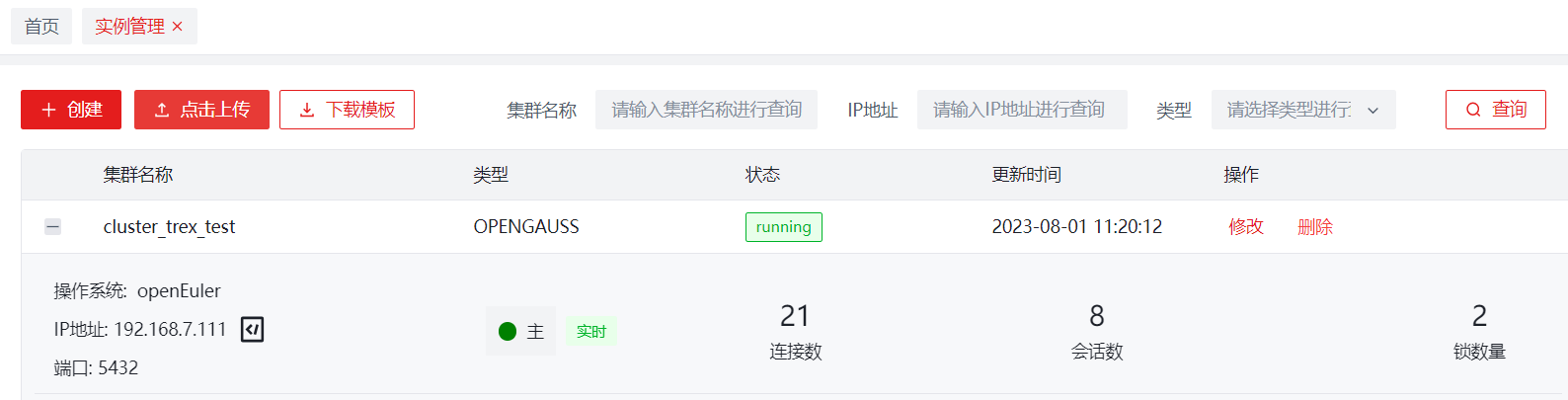This screenshot has width=1568, height=400.
Task: Click the chevron arrow in the type selector
Action: coord(1372,111)
